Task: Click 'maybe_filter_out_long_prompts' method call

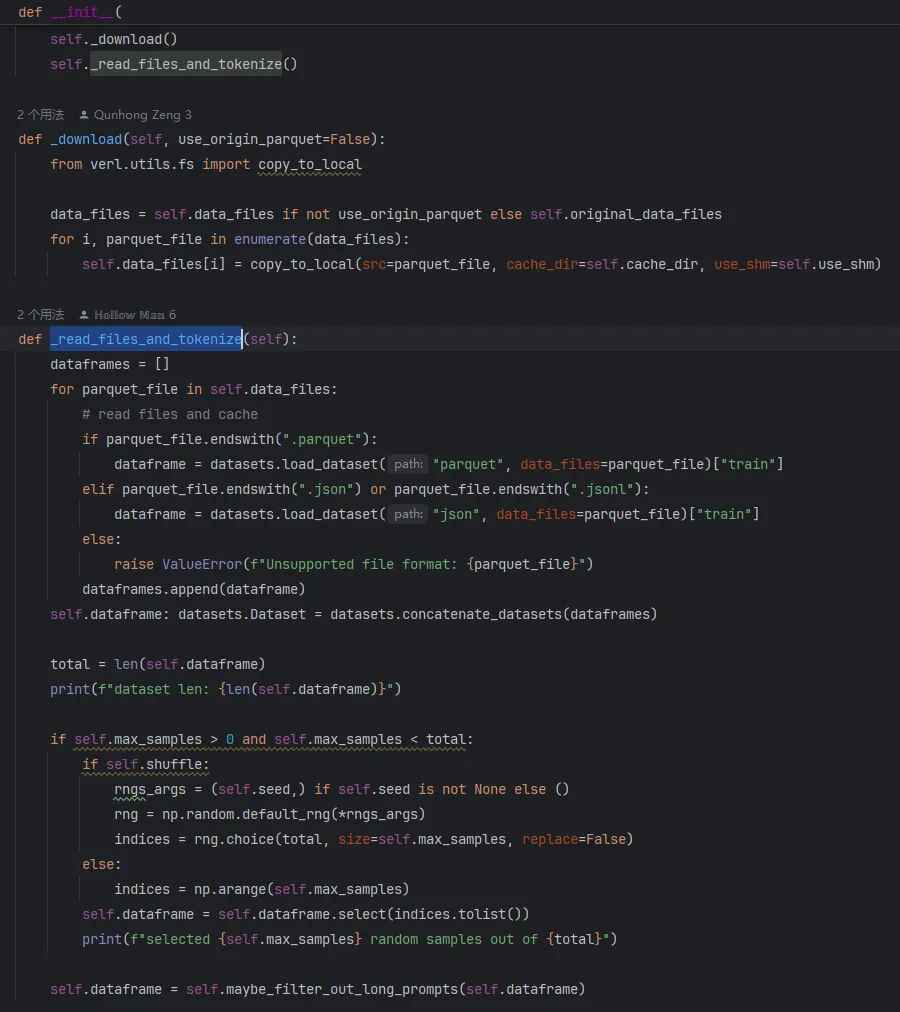Action: pos(342,989)
